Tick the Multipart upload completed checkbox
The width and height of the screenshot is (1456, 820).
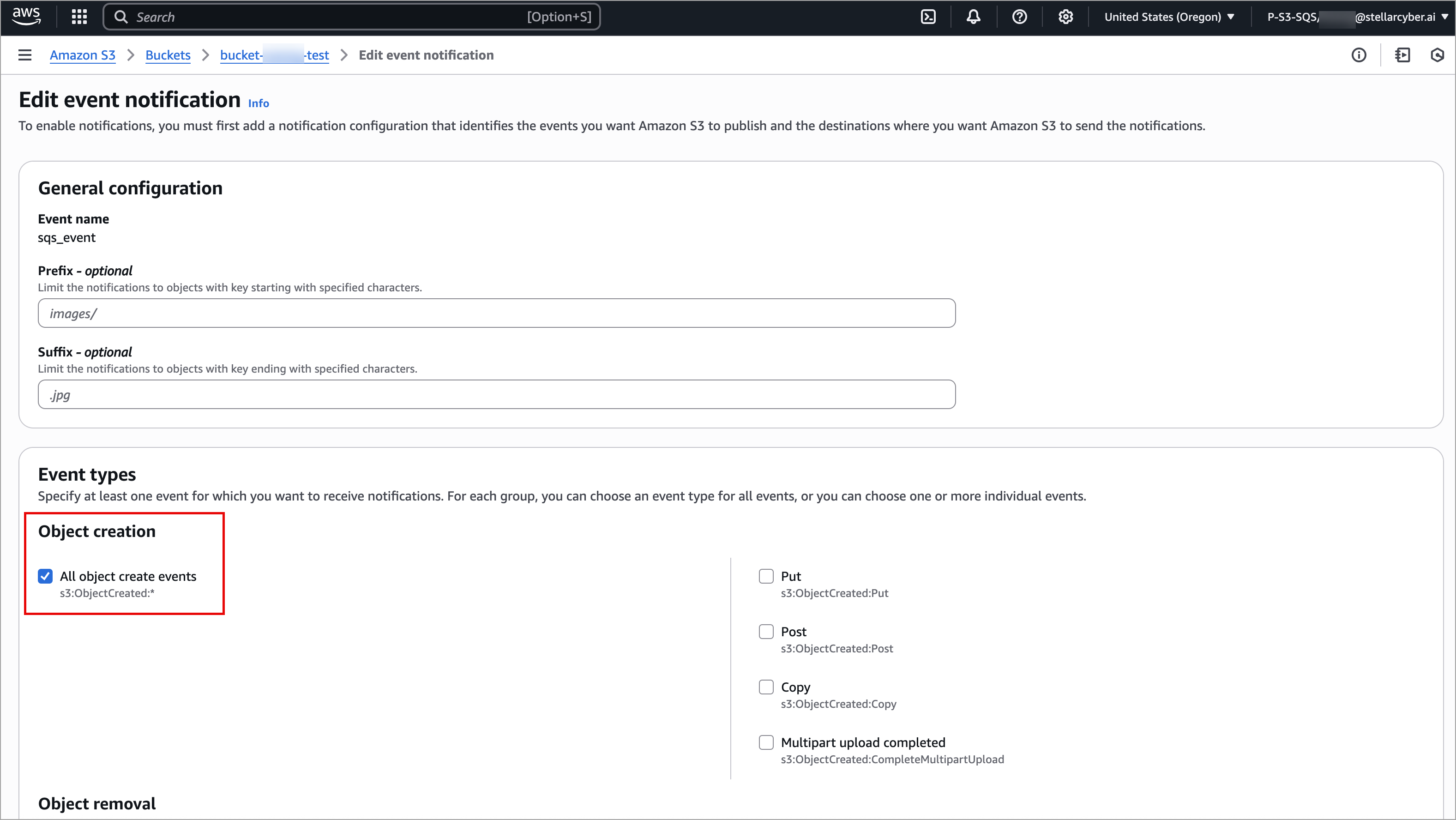[766, 742]
